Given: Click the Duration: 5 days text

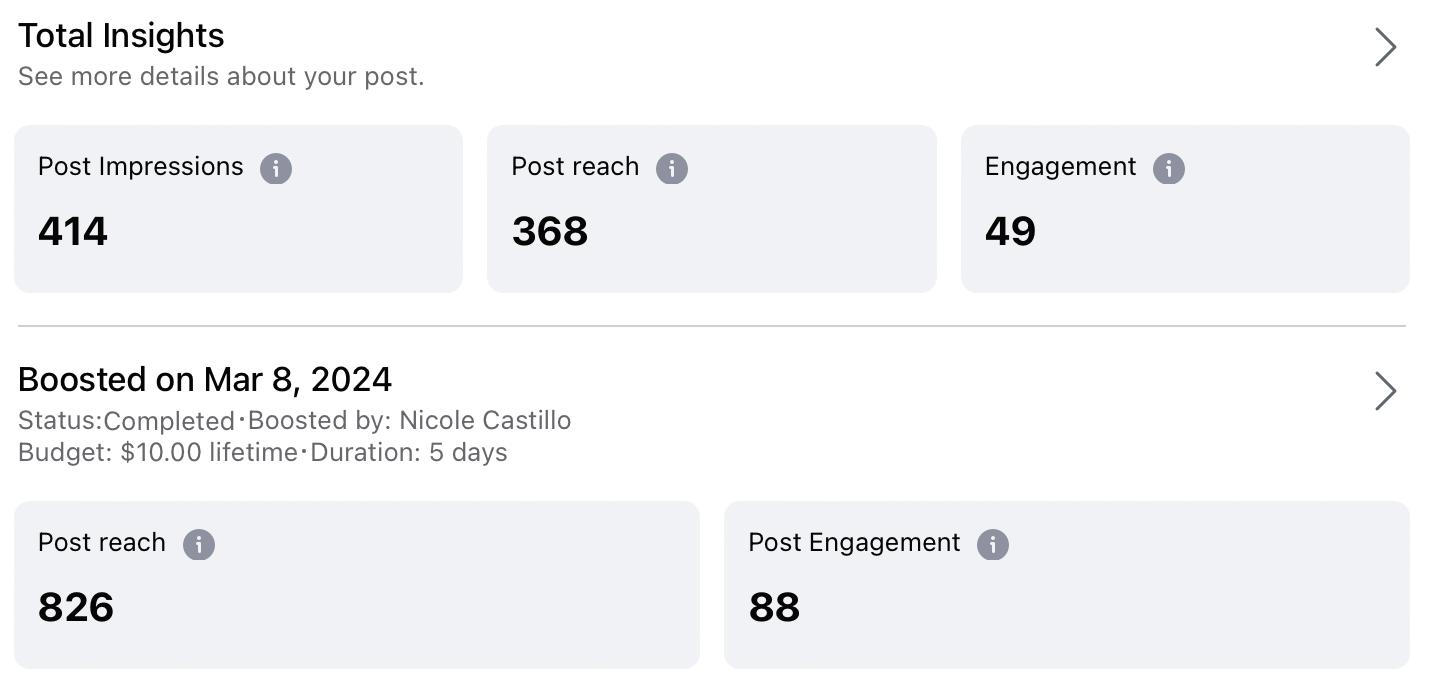Looking at the screenshot, I should [x=409, y=453].
